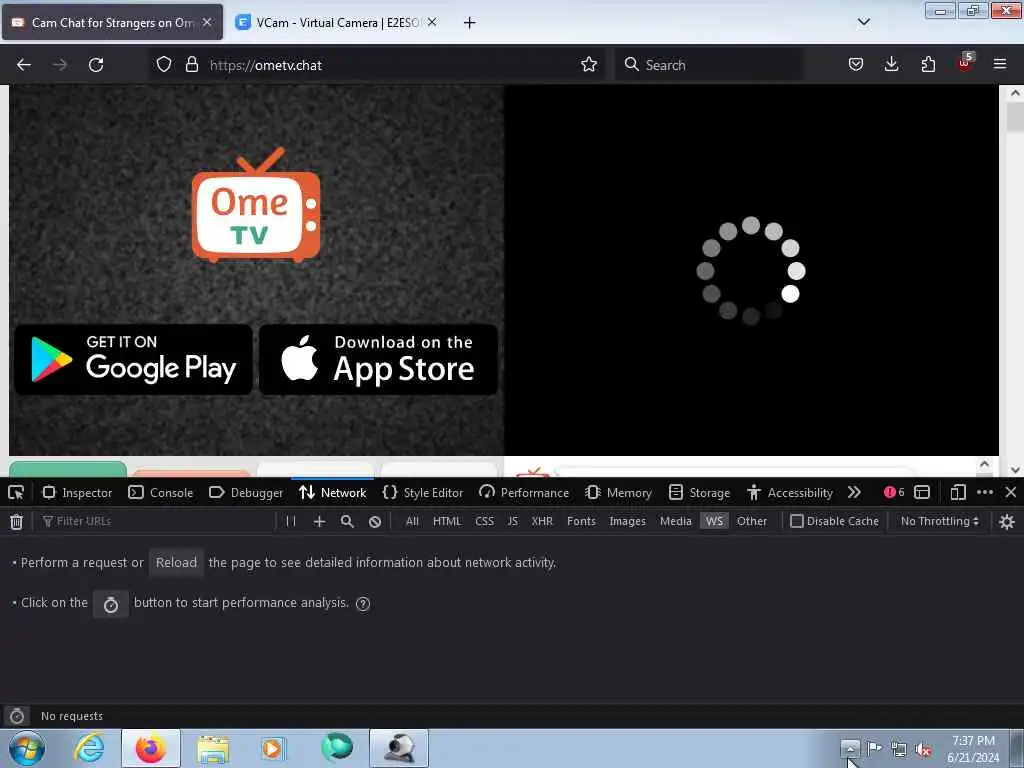Switch to VCam Virtual Camera browser tab

(336, 22)
